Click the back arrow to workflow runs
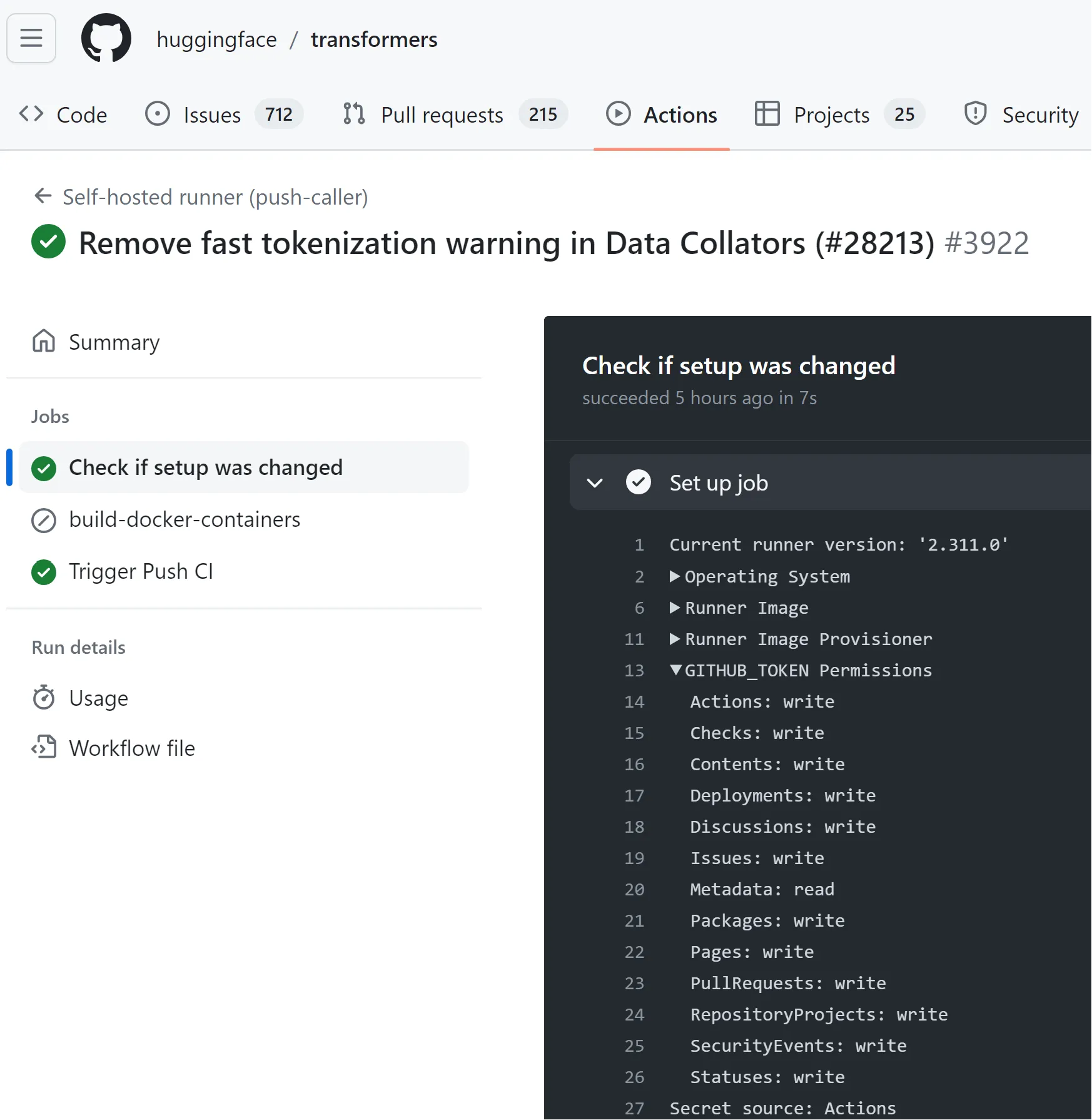Screen dimensions: 1092x1120 [43, 196]
